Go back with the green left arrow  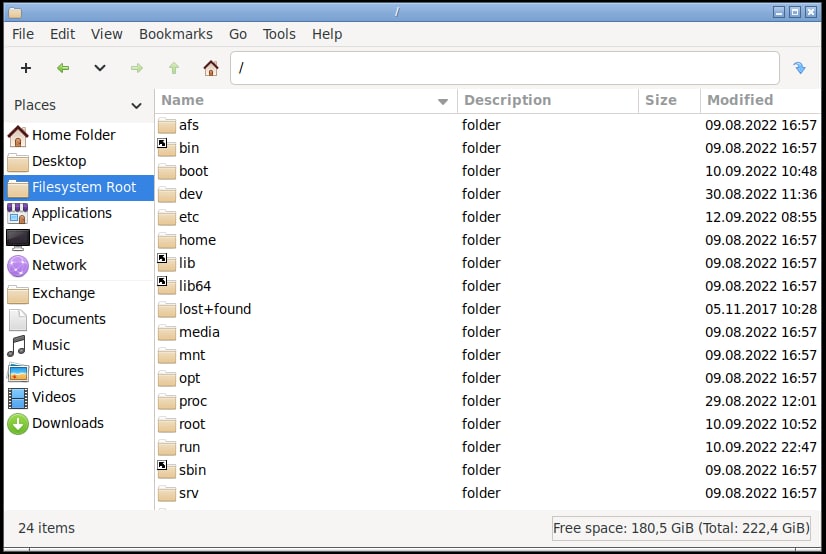[x=63, y=68]
